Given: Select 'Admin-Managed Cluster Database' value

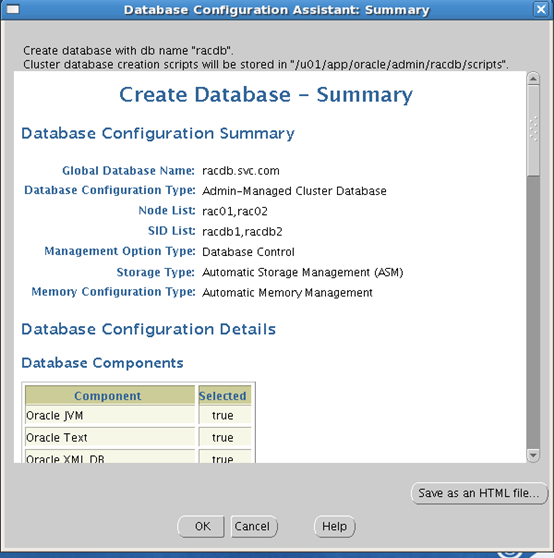Looking at the screenshot, I should click(294, 191).
